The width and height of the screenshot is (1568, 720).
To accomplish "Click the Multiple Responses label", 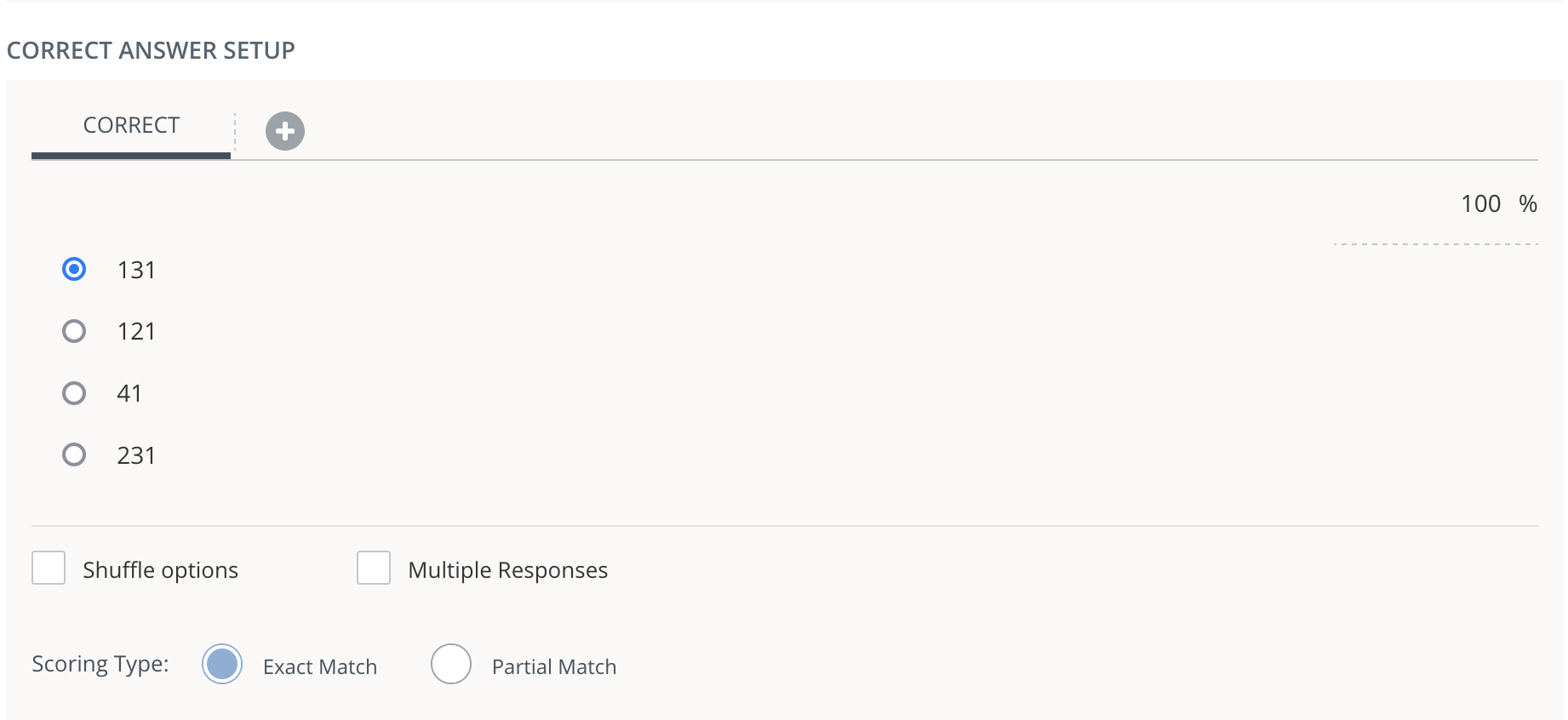I will pyautogui.click(x=507, y=569).
